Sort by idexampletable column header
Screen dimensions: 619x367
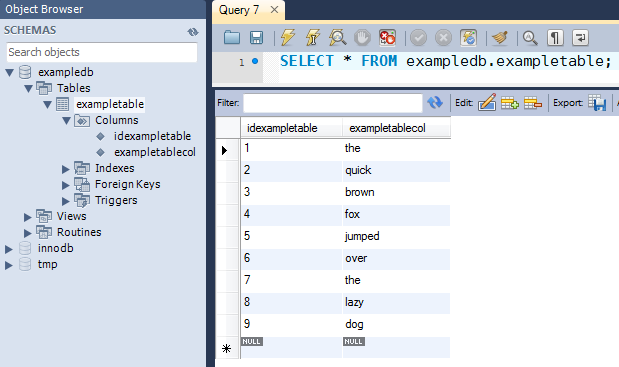pyautogui.click(x=291, y=128)
